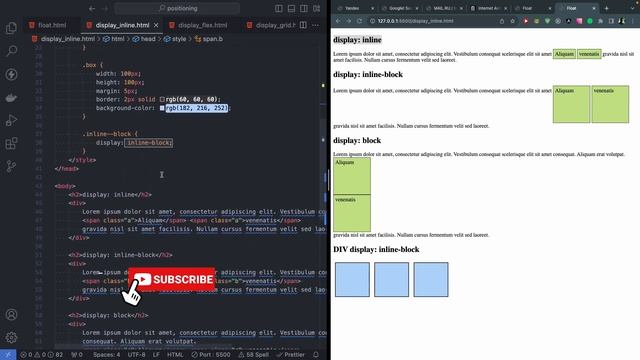
Task: Toggle the bottom panel layout icon
Action: 291,8
